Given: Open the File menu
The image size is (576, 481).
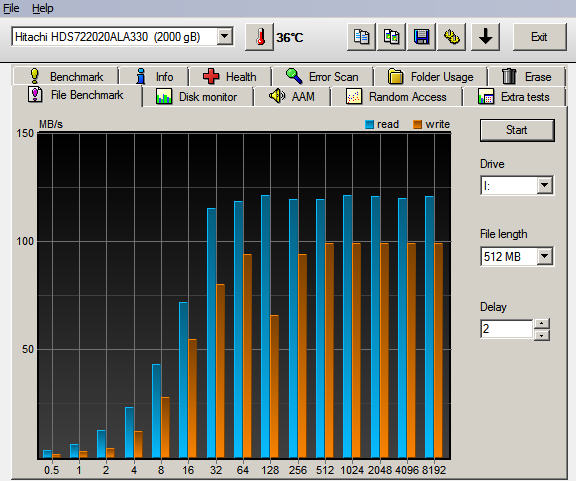Looking at the screenshot, I should pyautogui.click(x=11, y=8).
